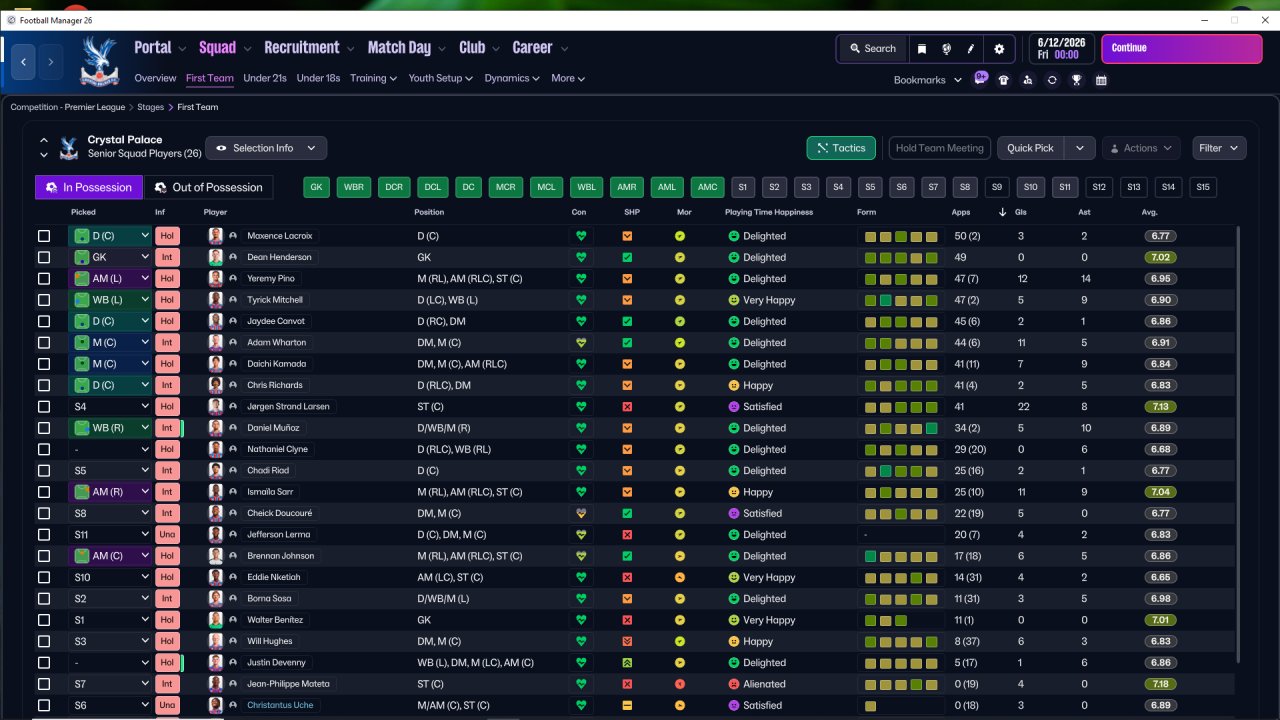This screenshot has height=720, width=1280.
Task: Open Nathaniel Clyne's empty picked-position dropdown
Action: (110, 449)
